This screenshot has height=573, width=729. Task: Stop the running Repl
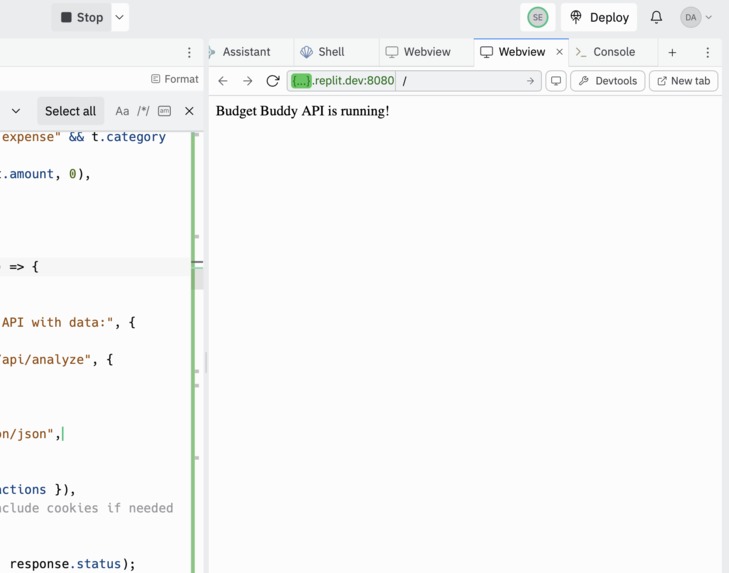coord(82,17)
